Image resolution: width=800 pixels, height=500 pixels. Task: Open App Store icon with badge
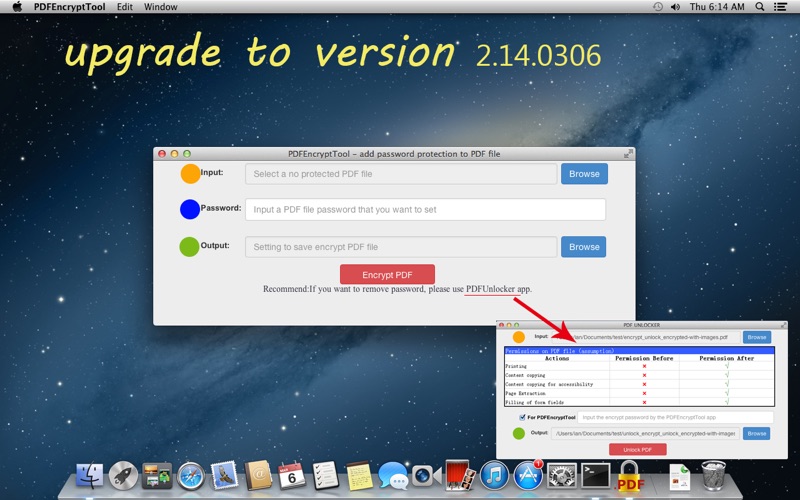pos(528,475)
